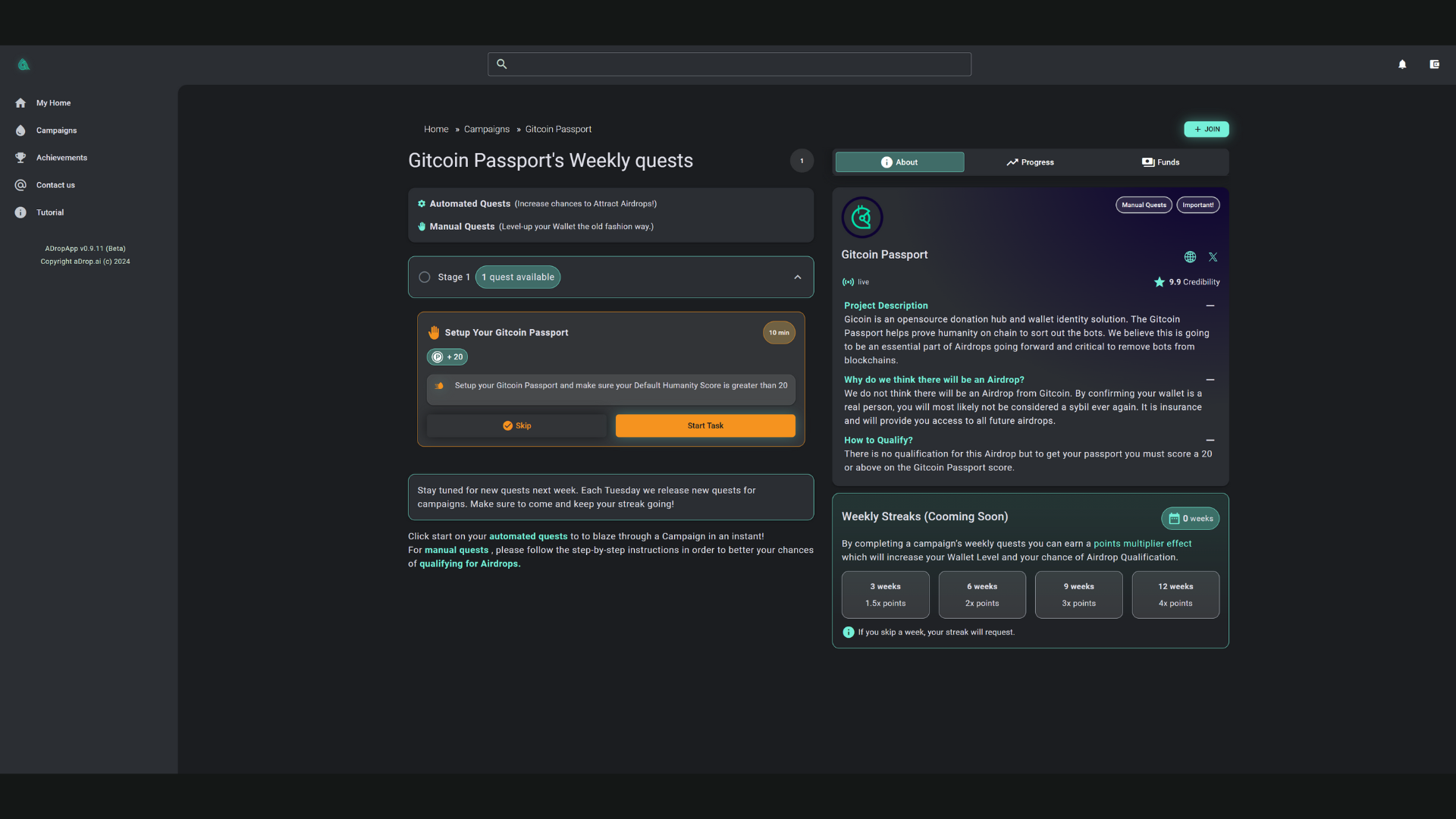Click inside the search input field
1456x819 pixels.
[x=728, y=64]
